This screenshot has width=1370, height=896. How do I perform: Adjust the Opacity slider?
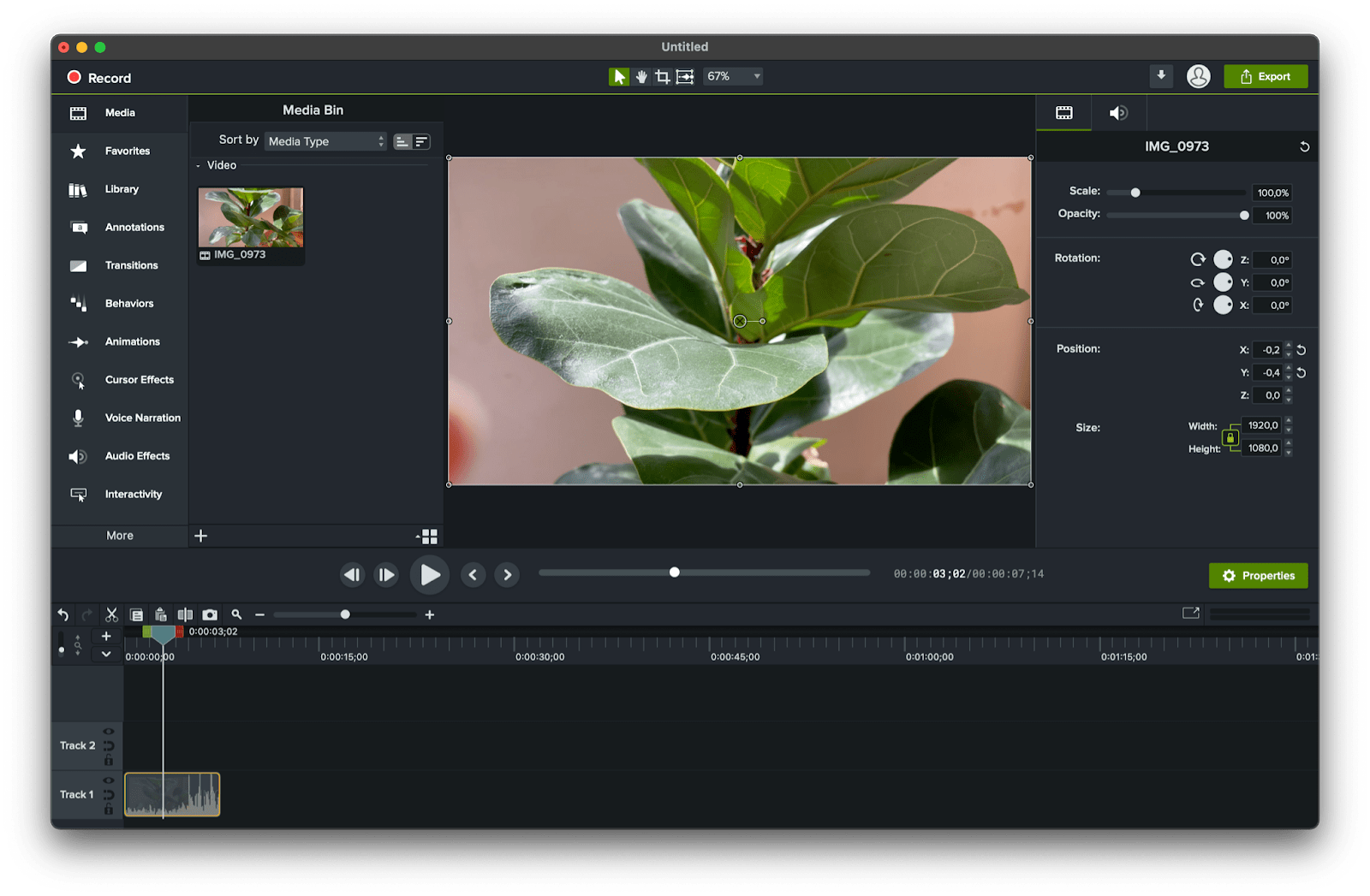pyautogui.click(x=1244, y=215)
